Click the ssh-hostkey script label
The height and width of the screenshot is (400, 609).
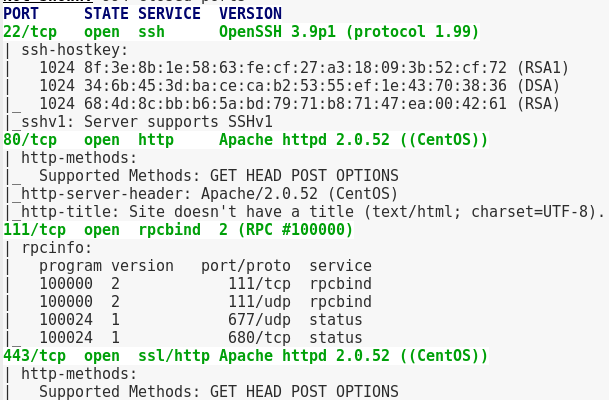(x=66, y=50)
